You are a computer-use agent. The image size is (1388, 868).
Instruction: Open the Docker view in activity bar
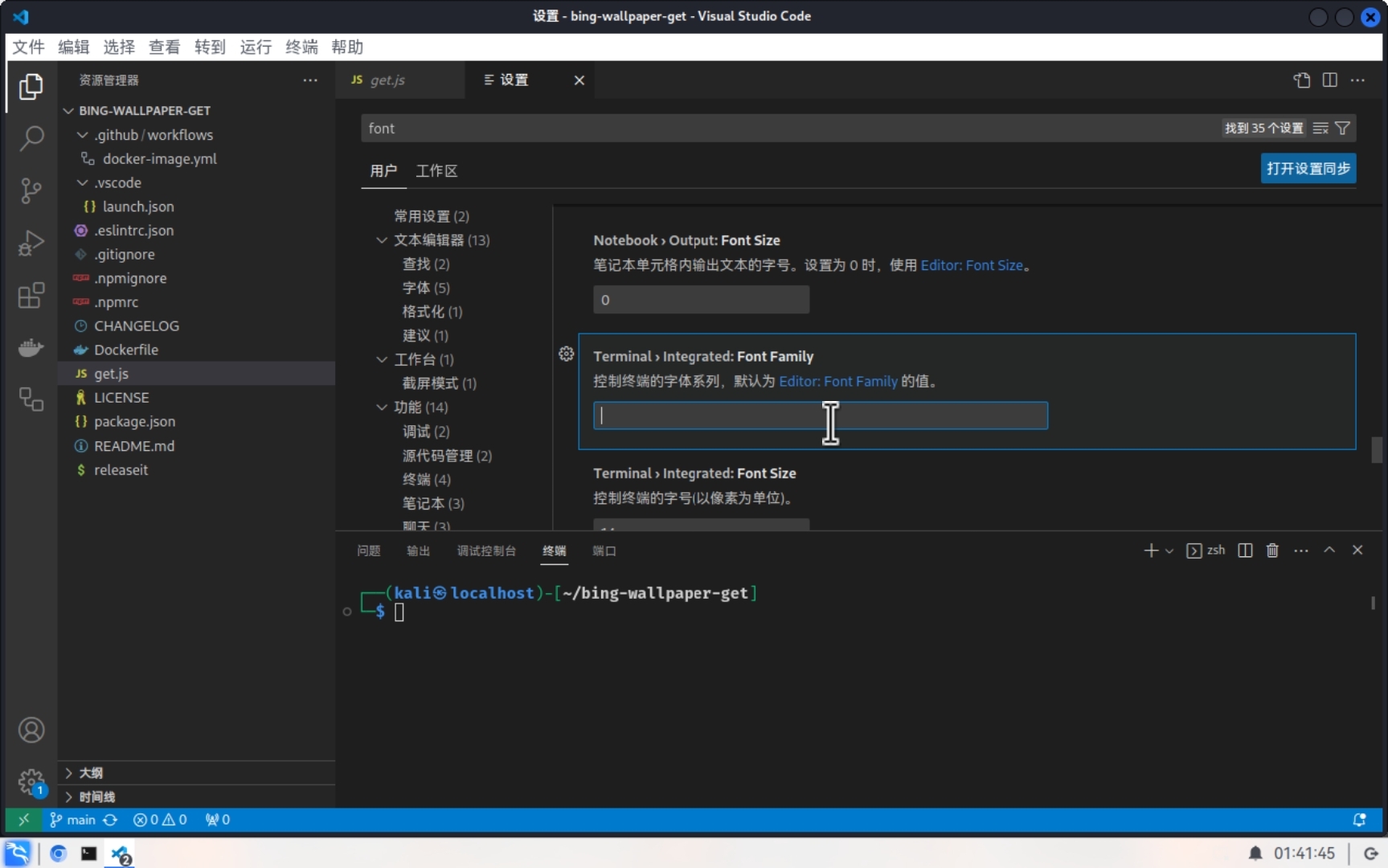(31, 347)
